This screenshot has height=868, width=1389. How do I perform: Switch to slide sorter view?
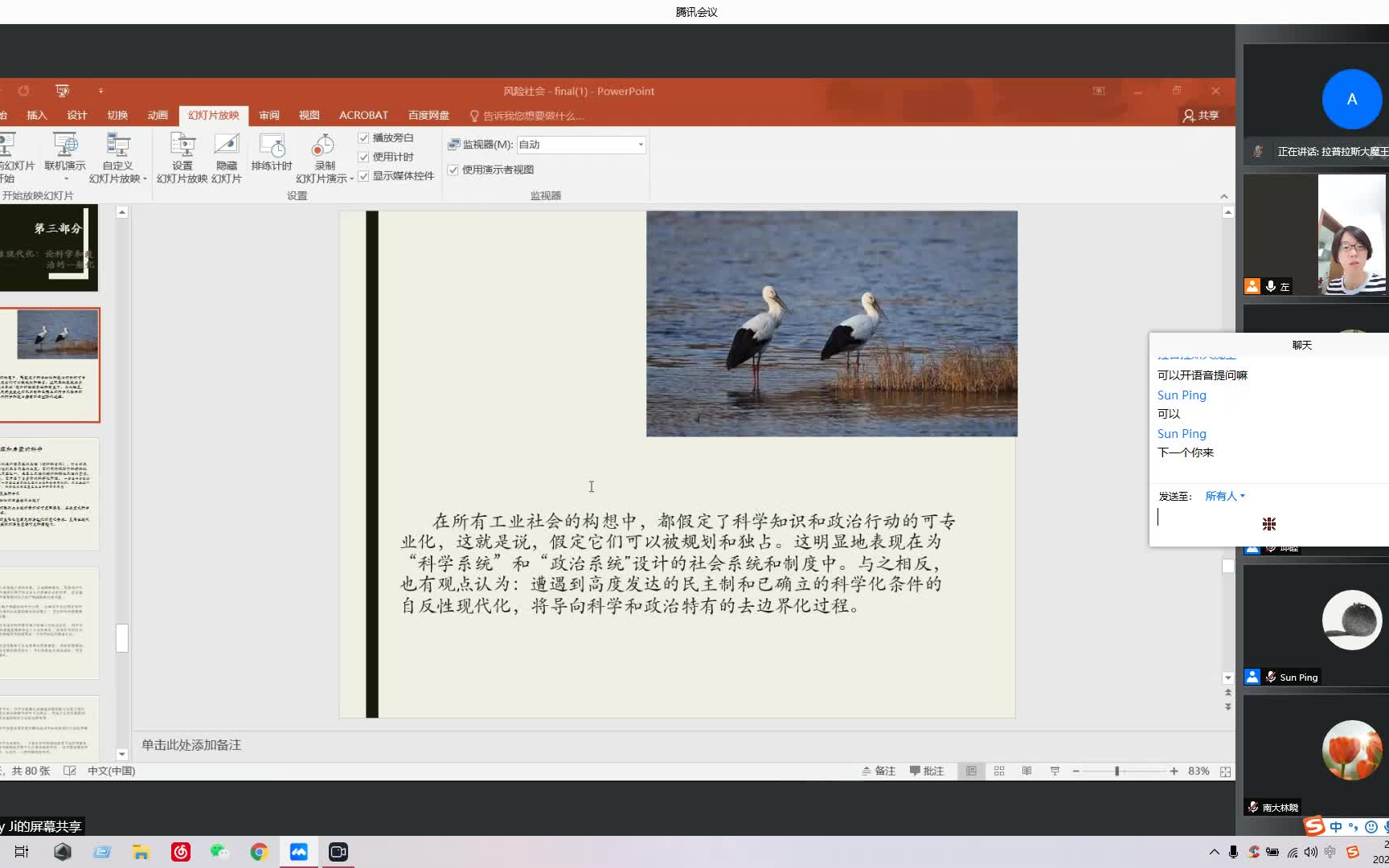[x=999, y=771]
